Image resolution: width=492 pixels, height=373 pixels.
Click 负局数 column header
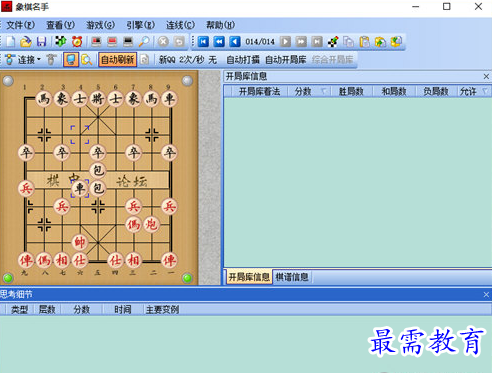435,91
